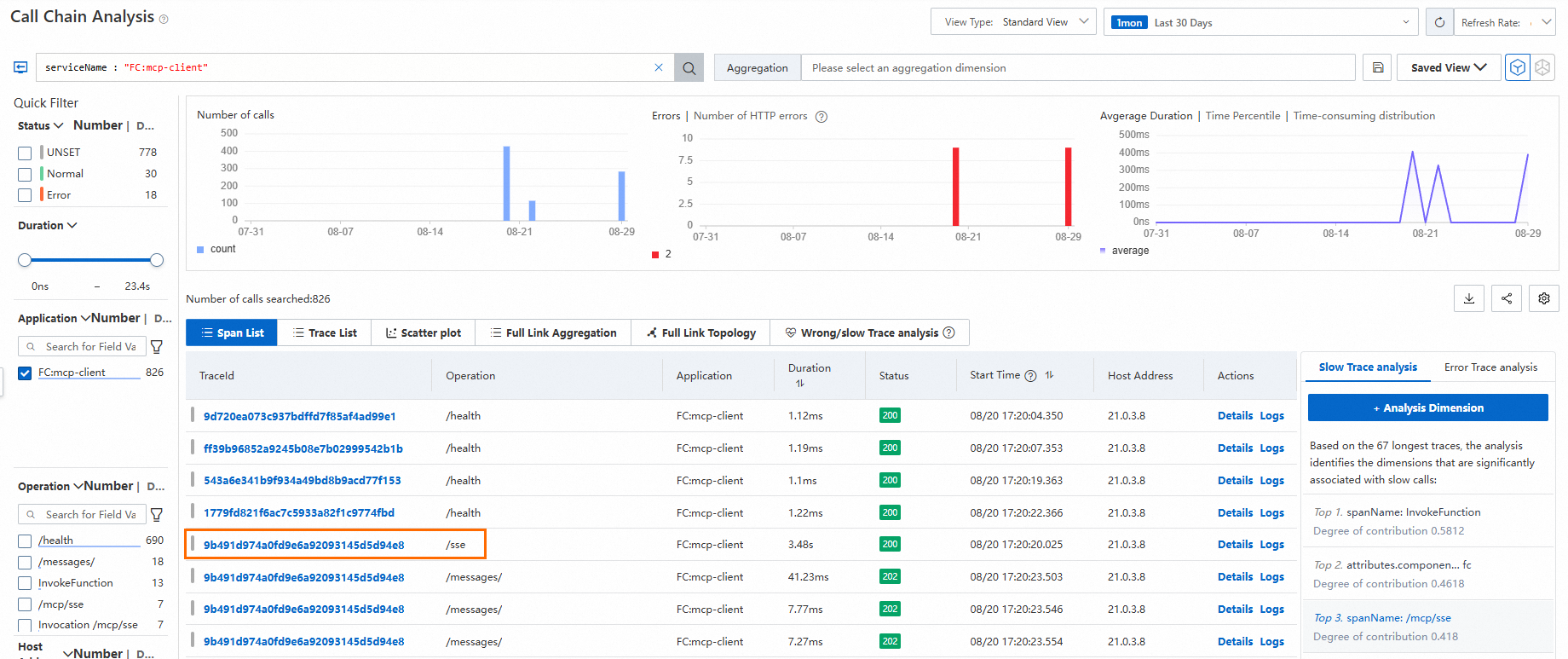This screenshot has height=659, width=1568.
Task: Open Details for the /sse span
Action: click(1235, 545)
